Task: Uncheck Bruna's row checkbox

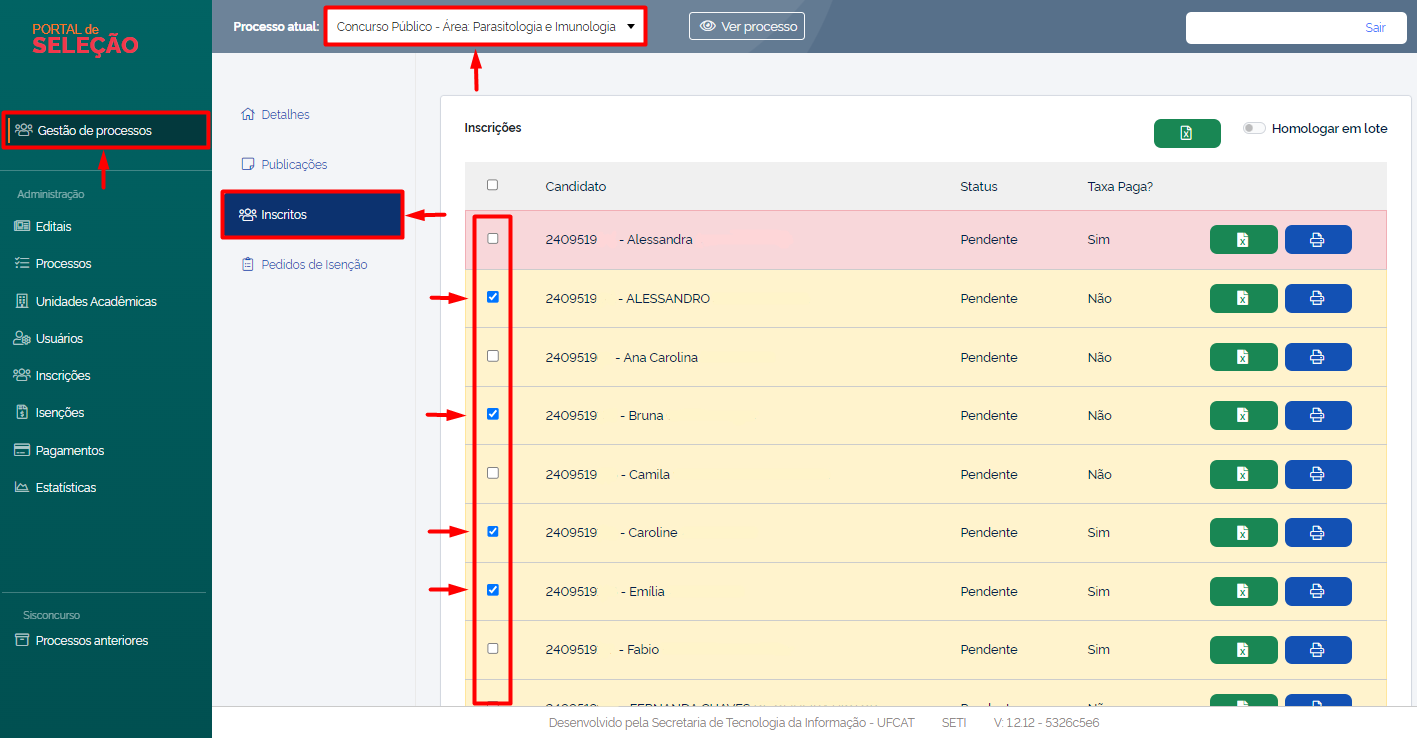Action: 492,414
